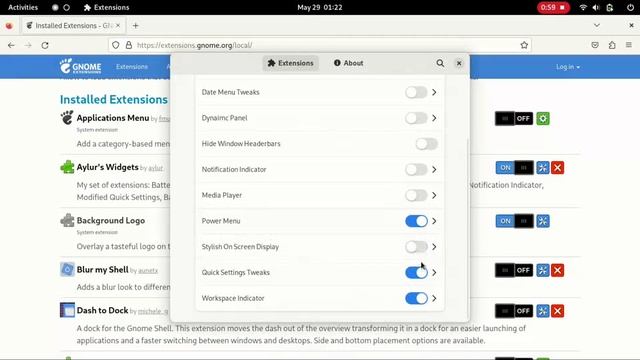Save to Pocket icon in toolbar

coord(595,45)
